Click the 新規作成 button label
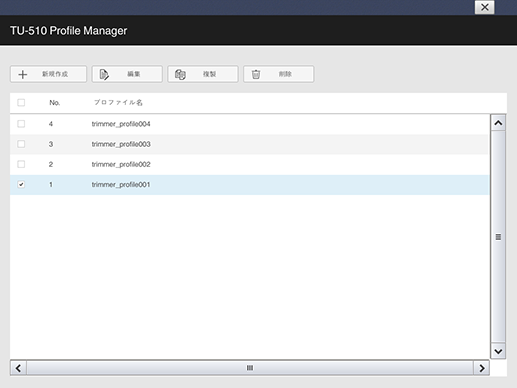Viewport: 517px width, 388px height. (x=55, y=74)
